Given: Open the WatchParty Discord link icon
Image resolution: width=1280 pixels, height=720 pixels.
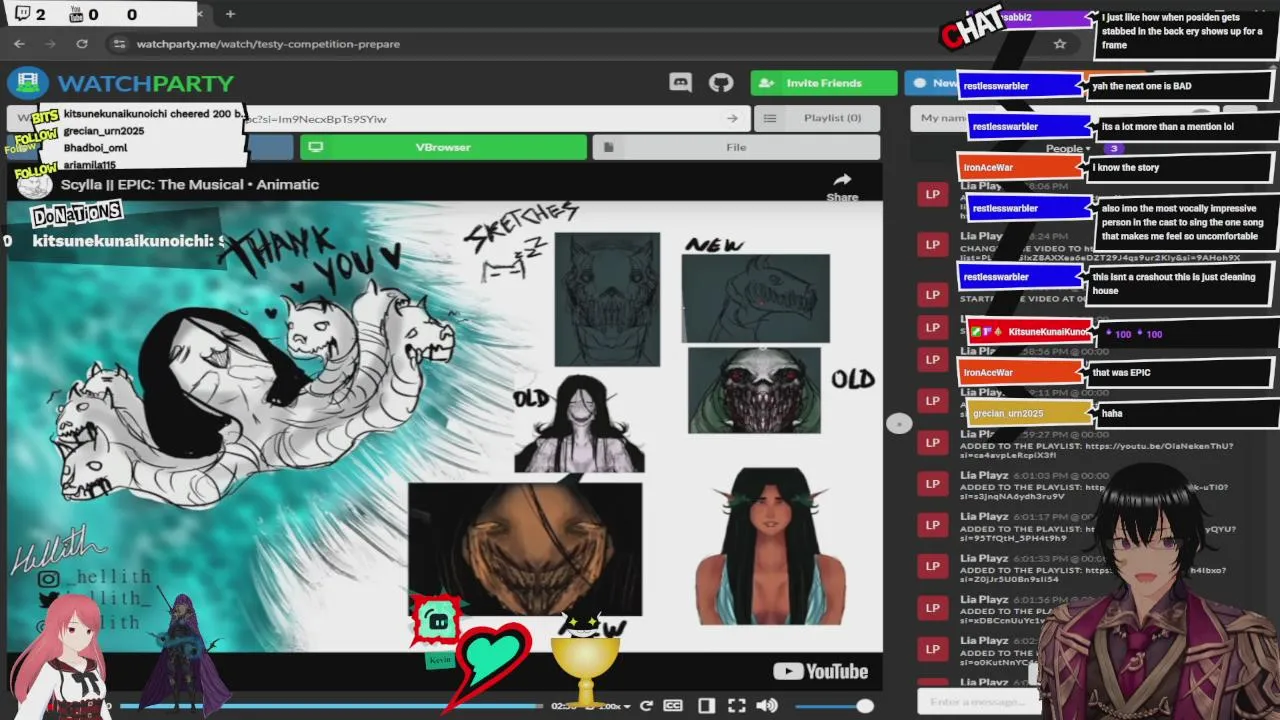Looking at the screenshot, I should tap(680, 83).
